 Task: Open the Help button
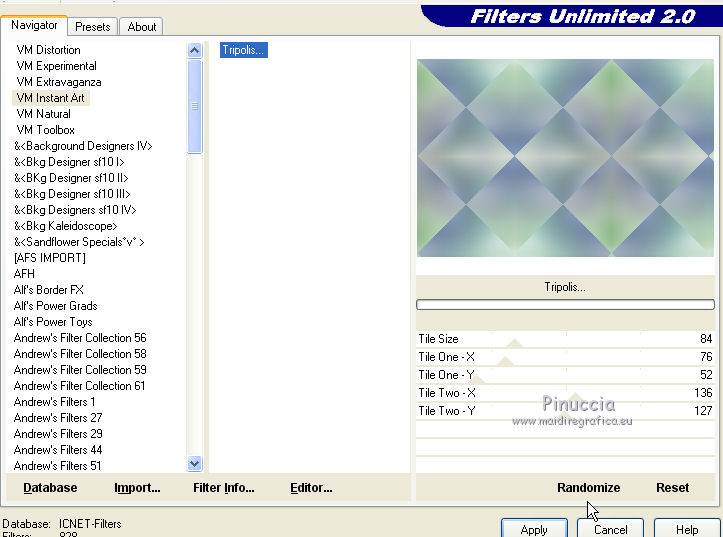(x=687, y=529)
